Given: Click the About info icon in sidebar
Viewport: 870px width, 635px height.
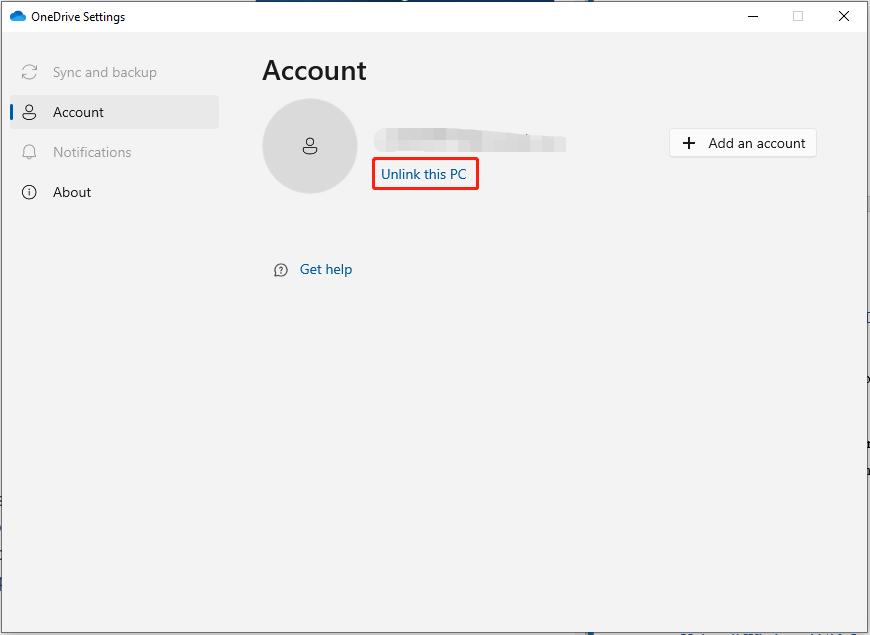Looking at the screenshot, I should 29,192.
